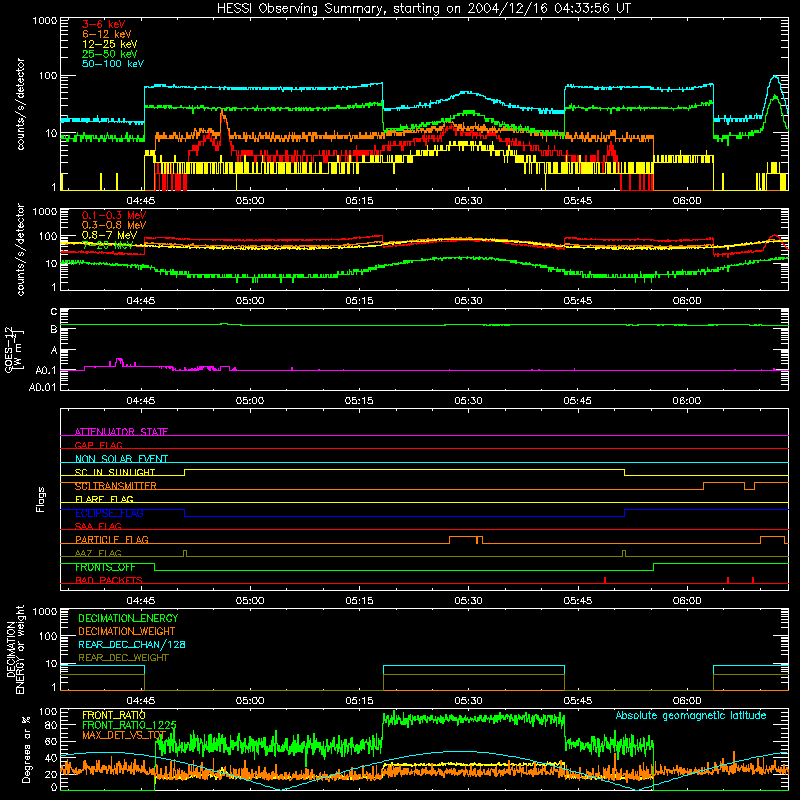
Task: Click the orange 0.3-0.8 MeV legend entry
Action: tap(114, 225)
